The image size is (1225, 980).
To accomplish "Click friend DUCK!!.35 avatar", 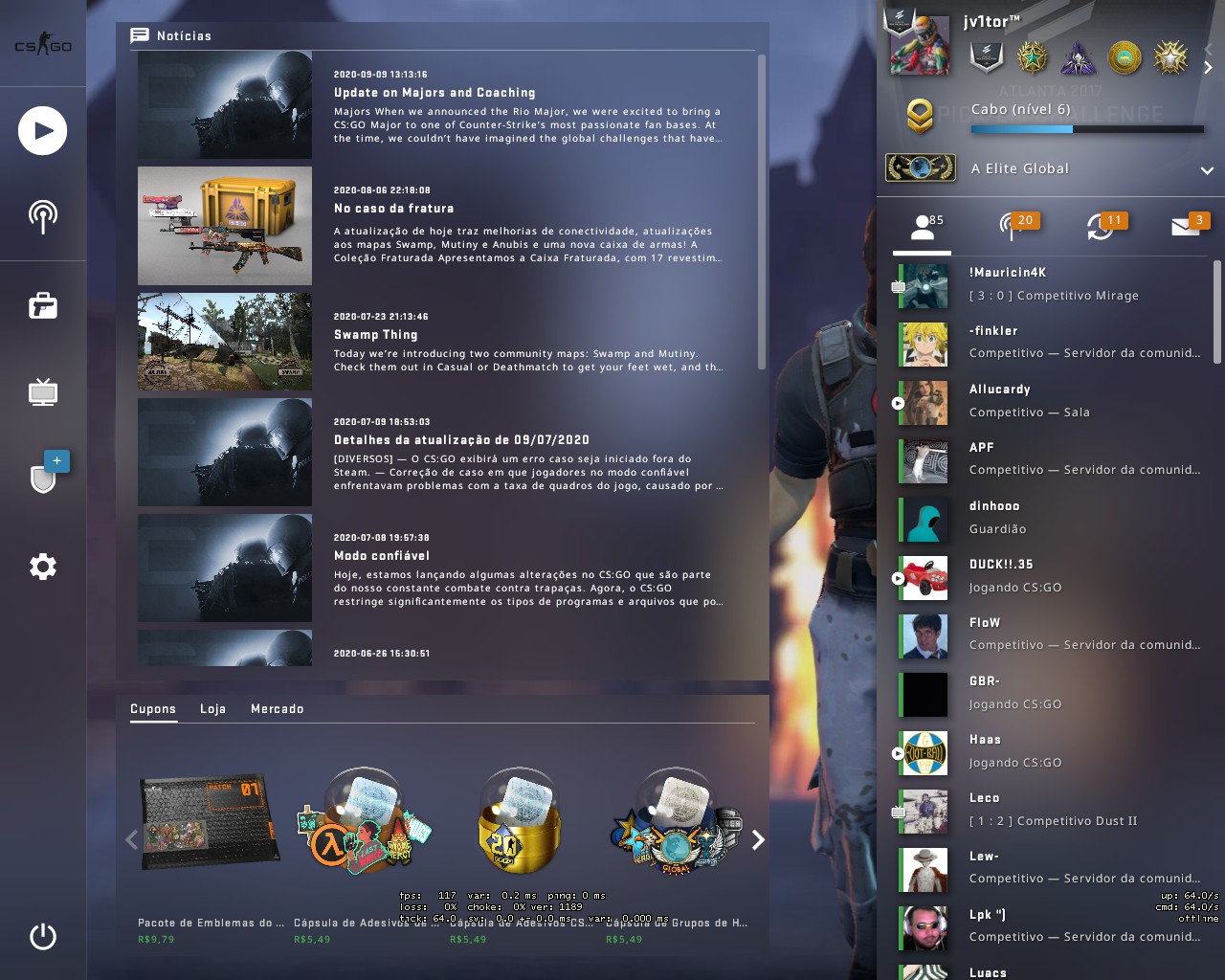I will (924, 578).
